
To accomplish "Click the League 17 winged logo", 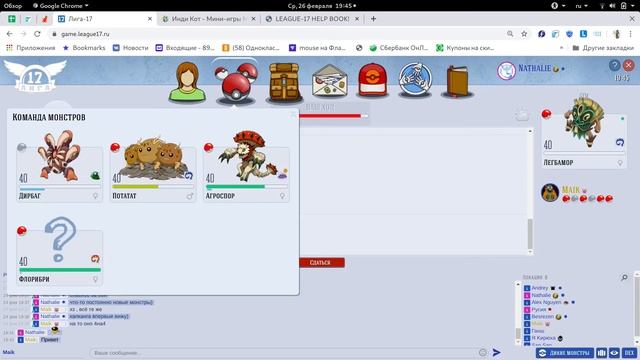I will pyautogui.click(x=35, y=76).
